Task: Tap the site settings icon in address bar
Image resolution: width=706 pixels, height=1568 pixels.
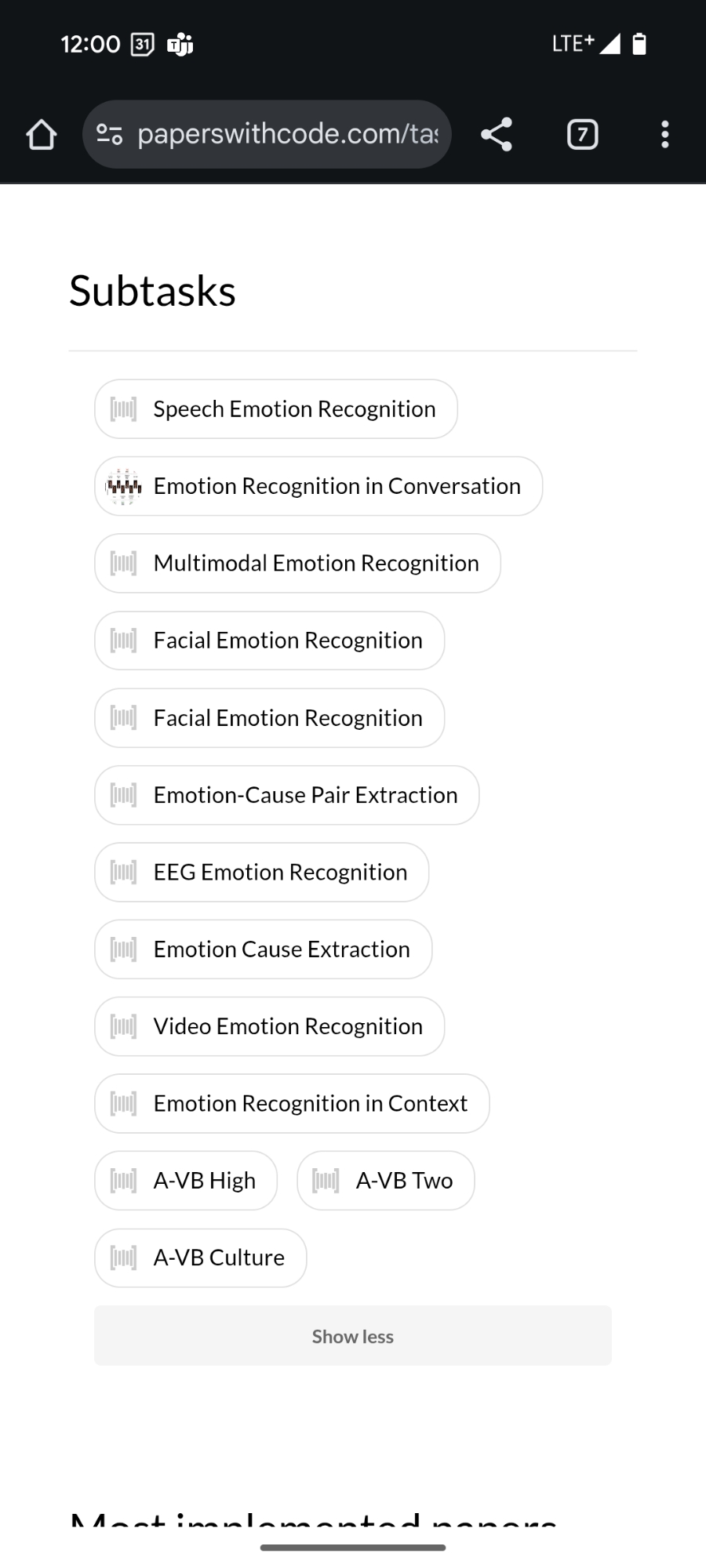Action: (x=109, y=134)
